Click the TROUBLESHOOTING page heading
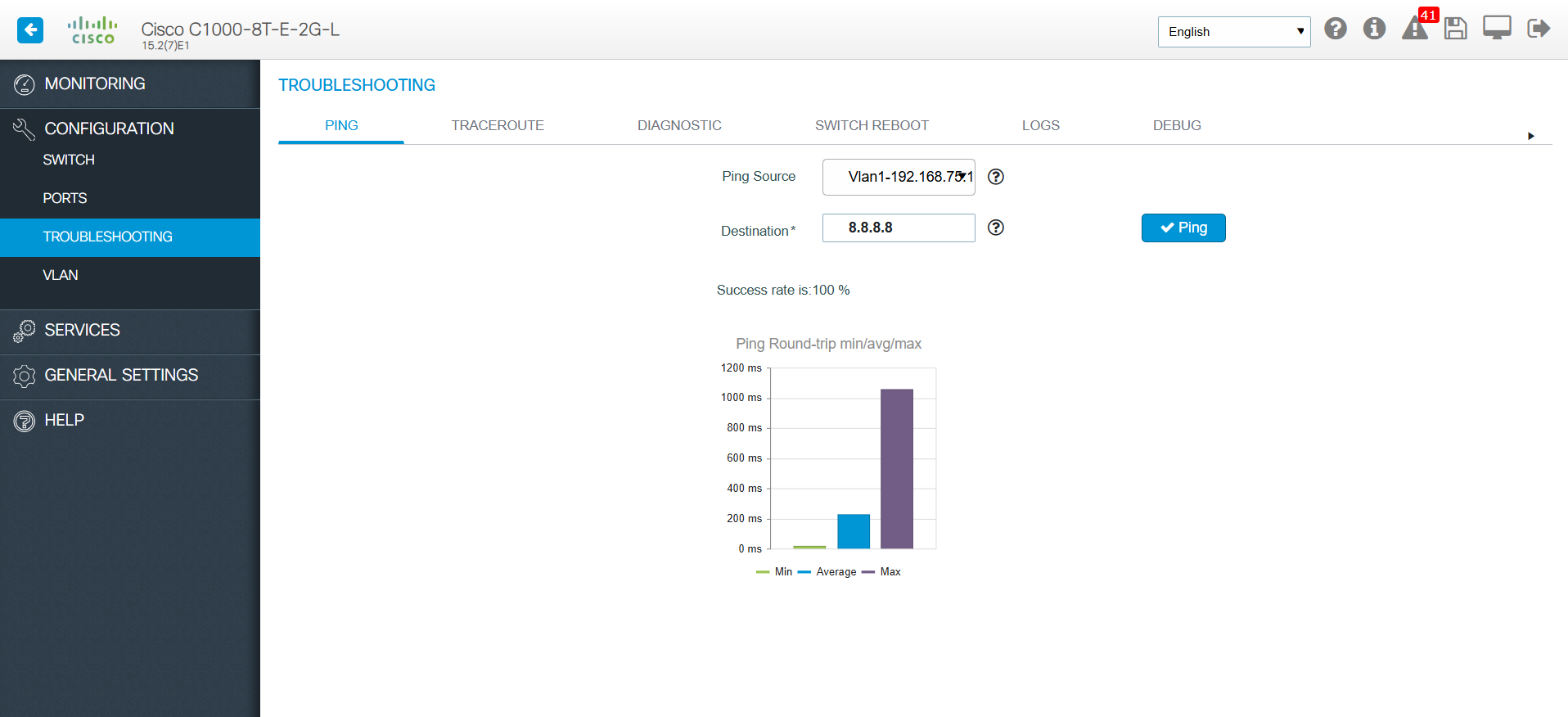This screenshot has height=717, width=1568. 357,85
